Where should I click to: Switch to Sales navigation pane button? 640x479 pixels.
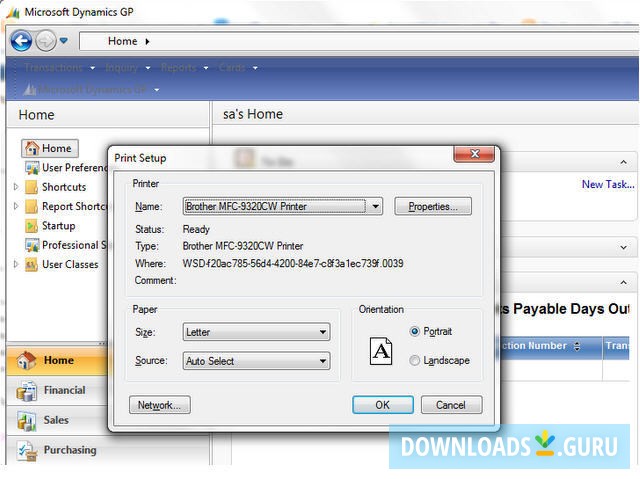pyautogui.click(x=57, y=420)
